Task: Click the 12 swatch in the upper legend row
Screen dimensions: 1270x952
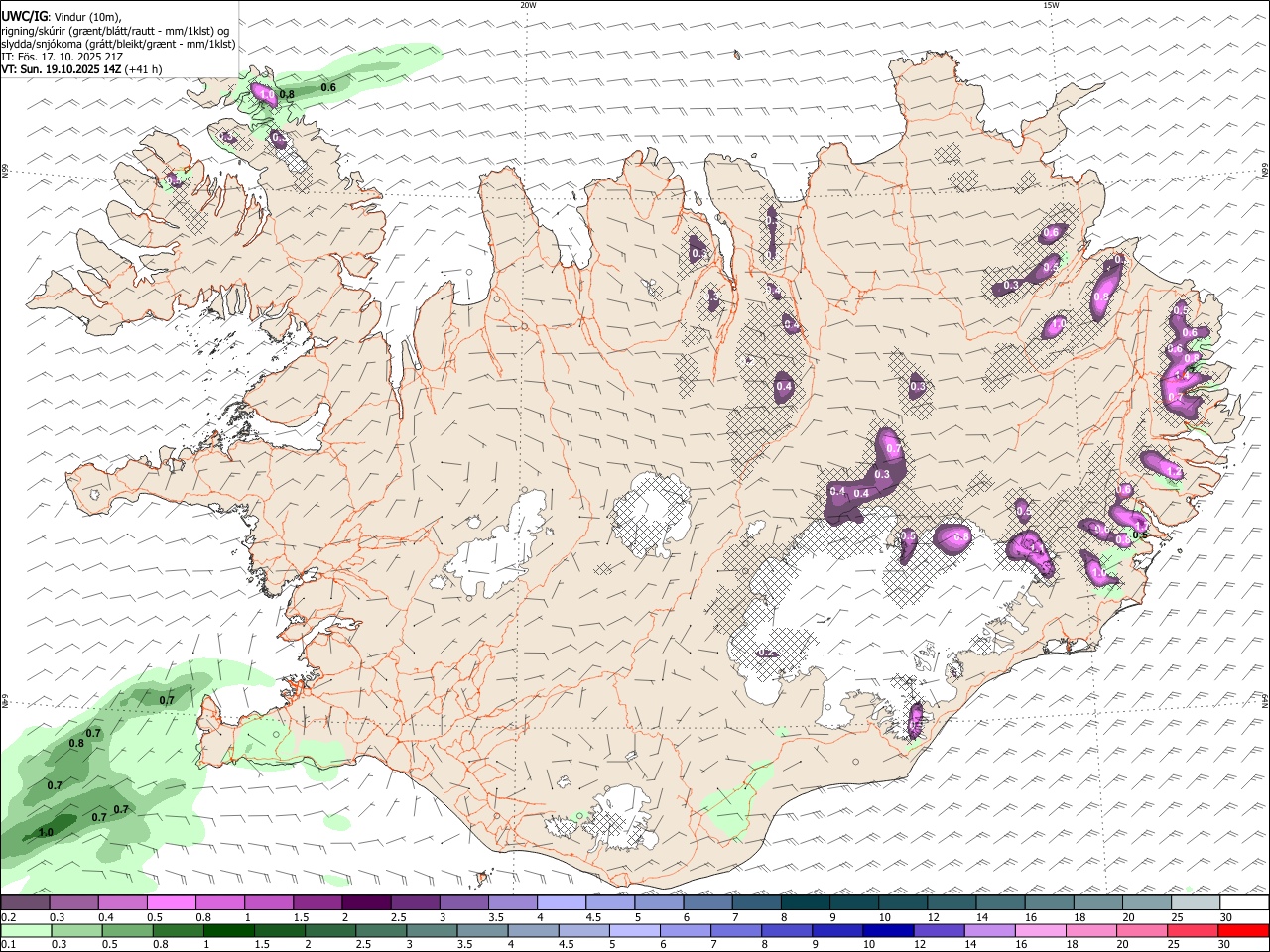Action: coord(952,903)
